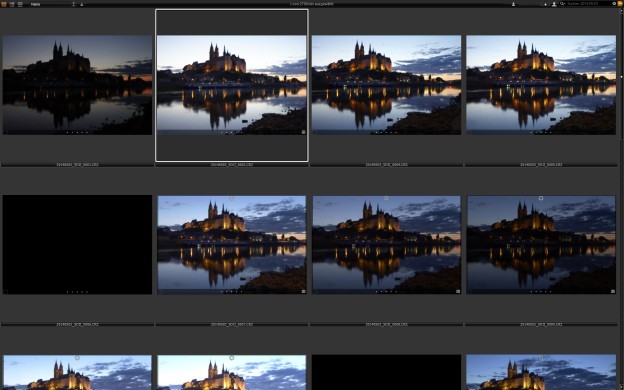Click the circle marker atop third-row first thumbnail
The image size is (624, 390).
pos(77,358)
